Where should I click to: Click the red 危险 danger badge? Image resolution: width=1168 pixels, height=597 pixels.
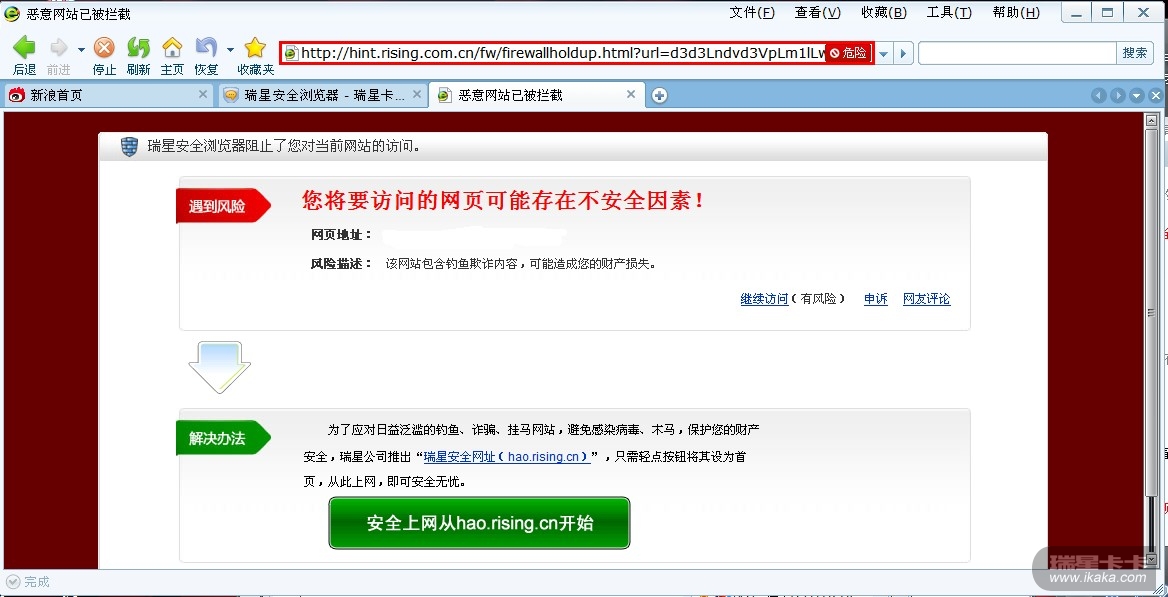pyautogui.click(x=849, y=53)
